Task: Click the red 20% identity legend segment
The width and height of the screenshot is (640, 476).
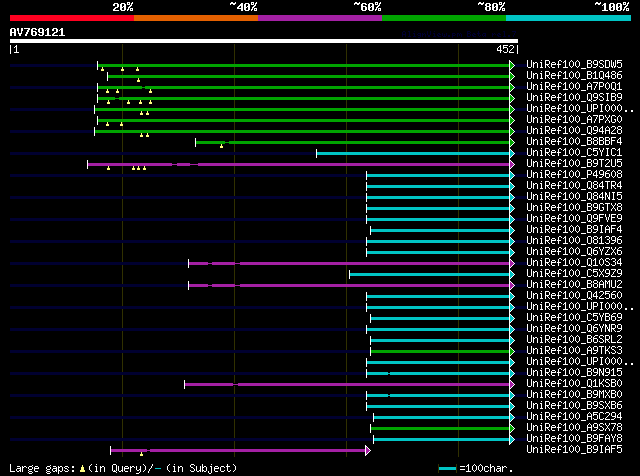Action: (71, 18)
